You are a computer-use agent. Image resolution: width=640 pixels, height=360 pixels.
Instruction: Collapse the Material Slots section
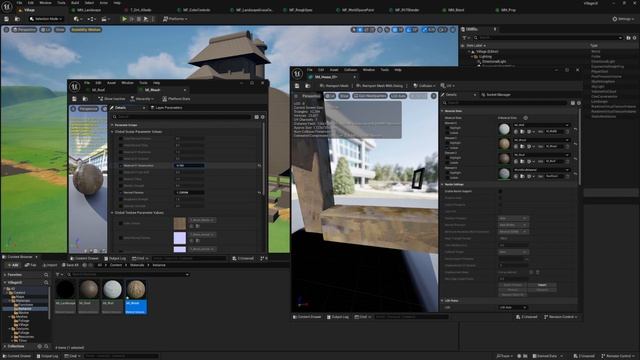(x=442, y=111)
